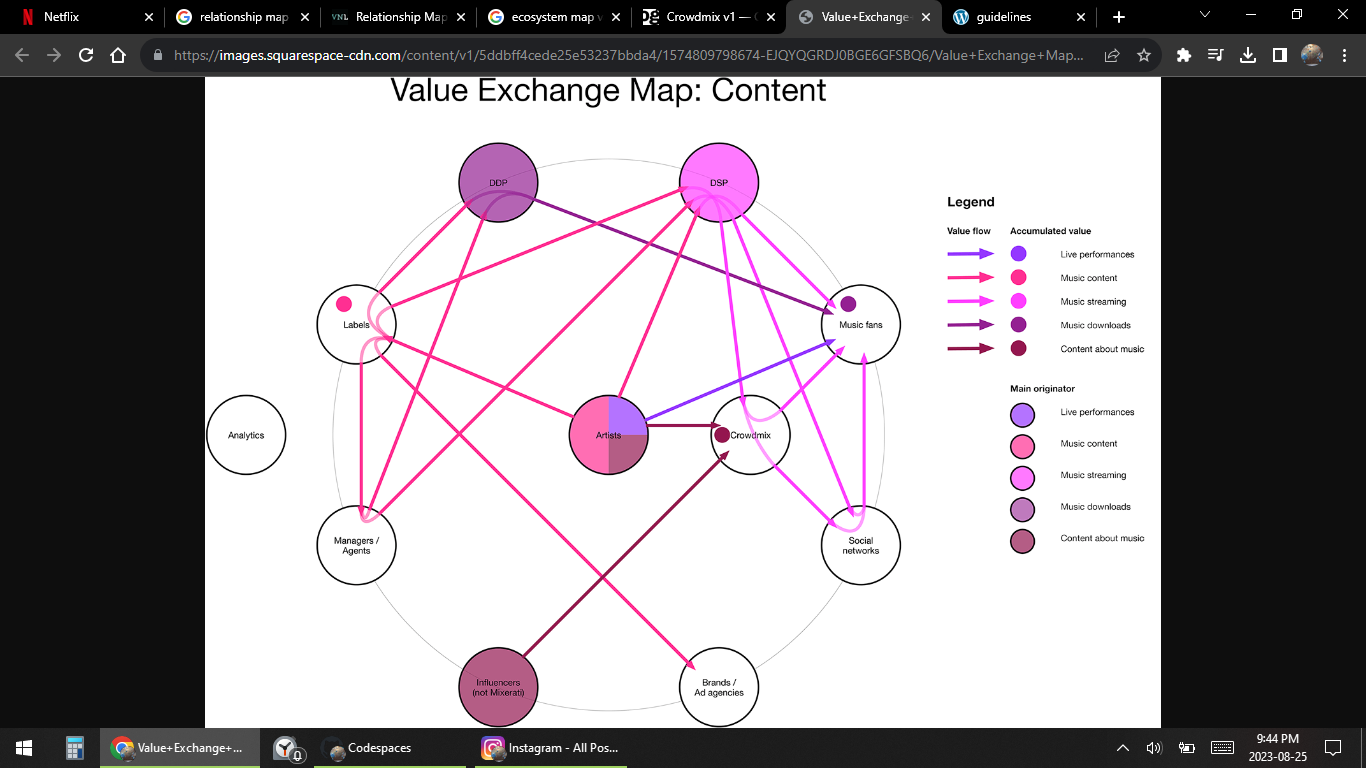Expand the system tray hidden icons chevron
Image resolution: width=1366 pixels, height=768 pixels.
(x=1122, y=748)
